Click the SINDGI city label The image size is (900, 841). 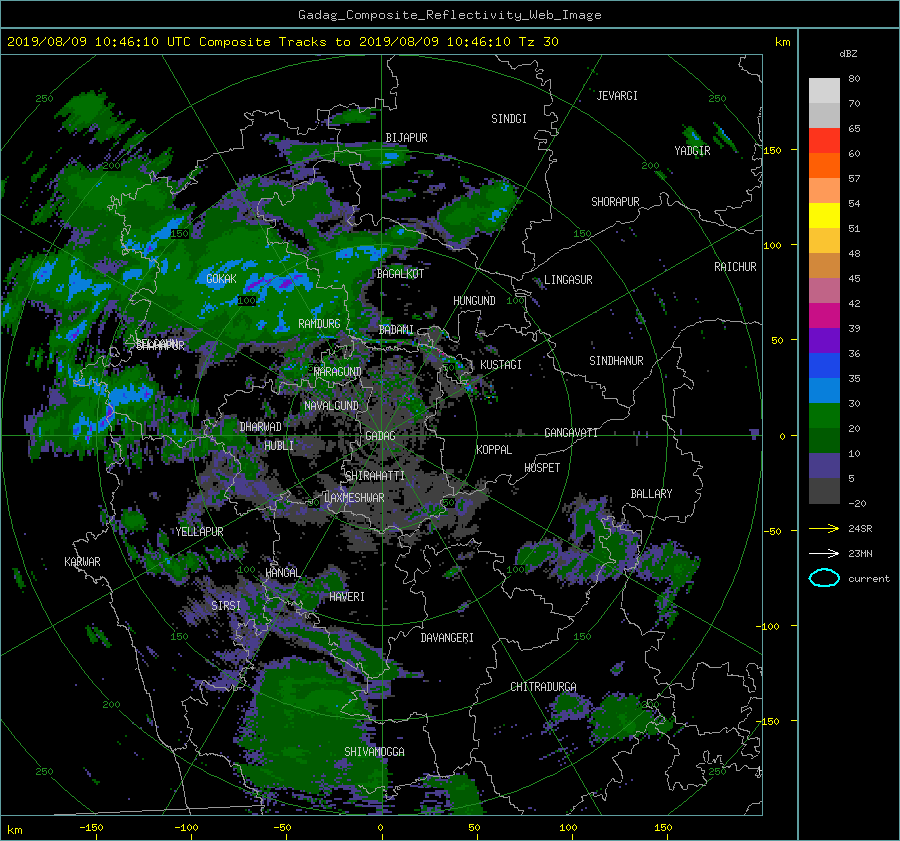pyautogui.click(x=509, y=119)
